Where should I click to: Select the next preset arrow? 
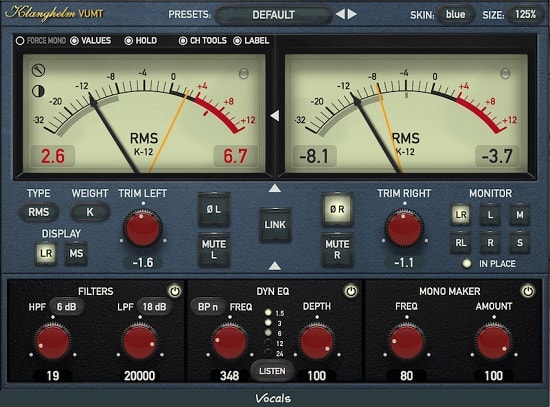[x=352, y=14]
